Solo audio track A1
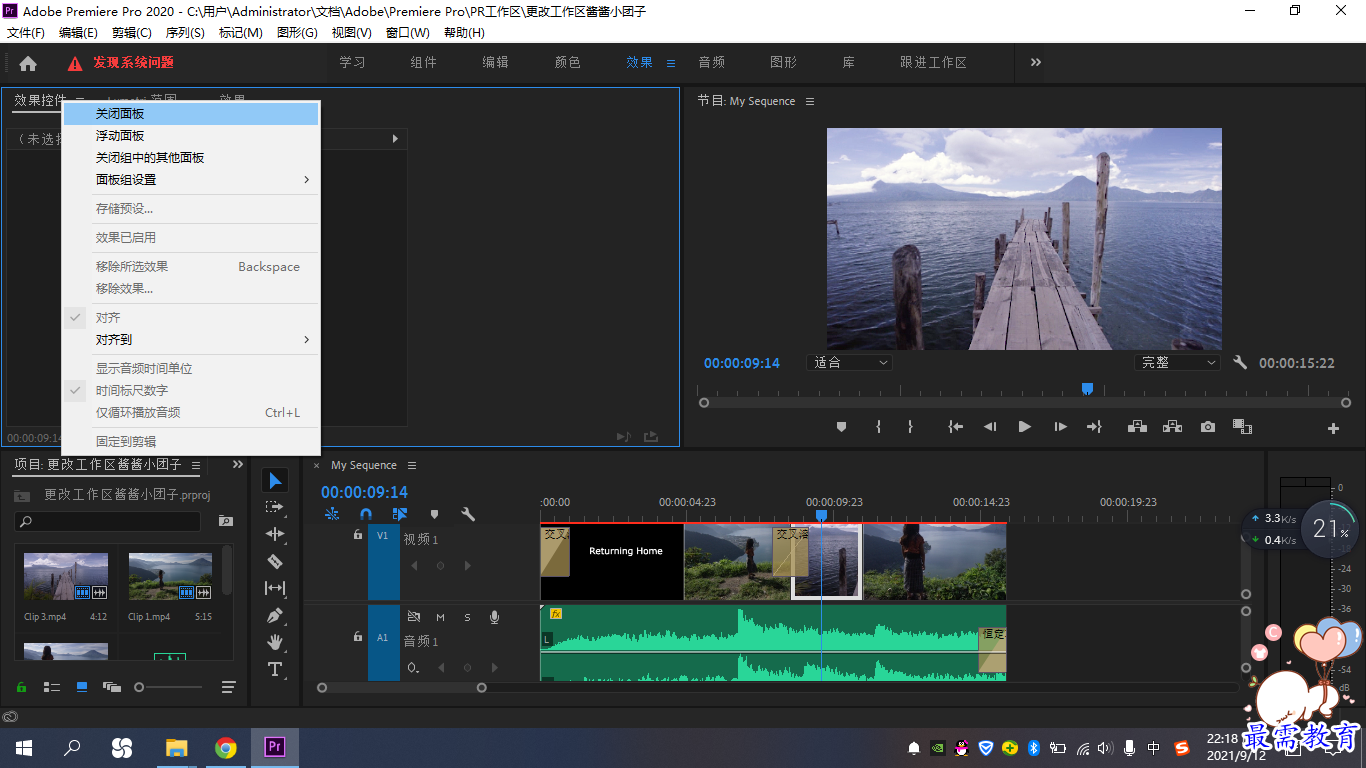This screenshot has width=1366, height=768. click(467, 617)
